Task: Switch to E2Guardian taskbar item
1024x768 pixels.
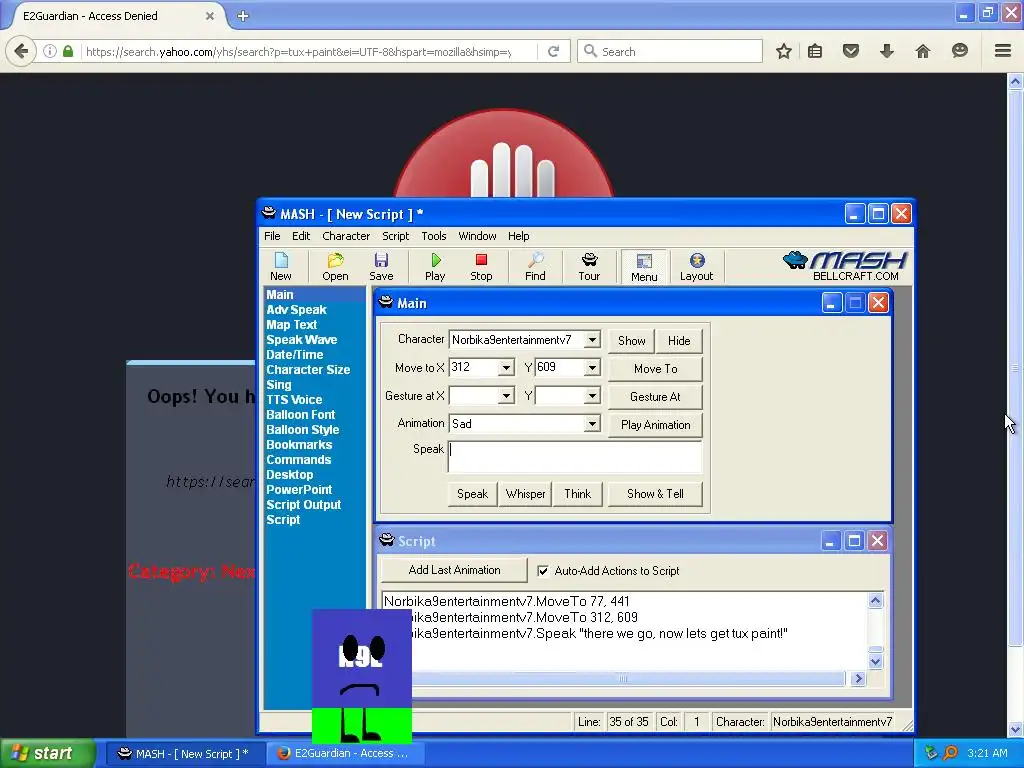Action: coord(345,753)
